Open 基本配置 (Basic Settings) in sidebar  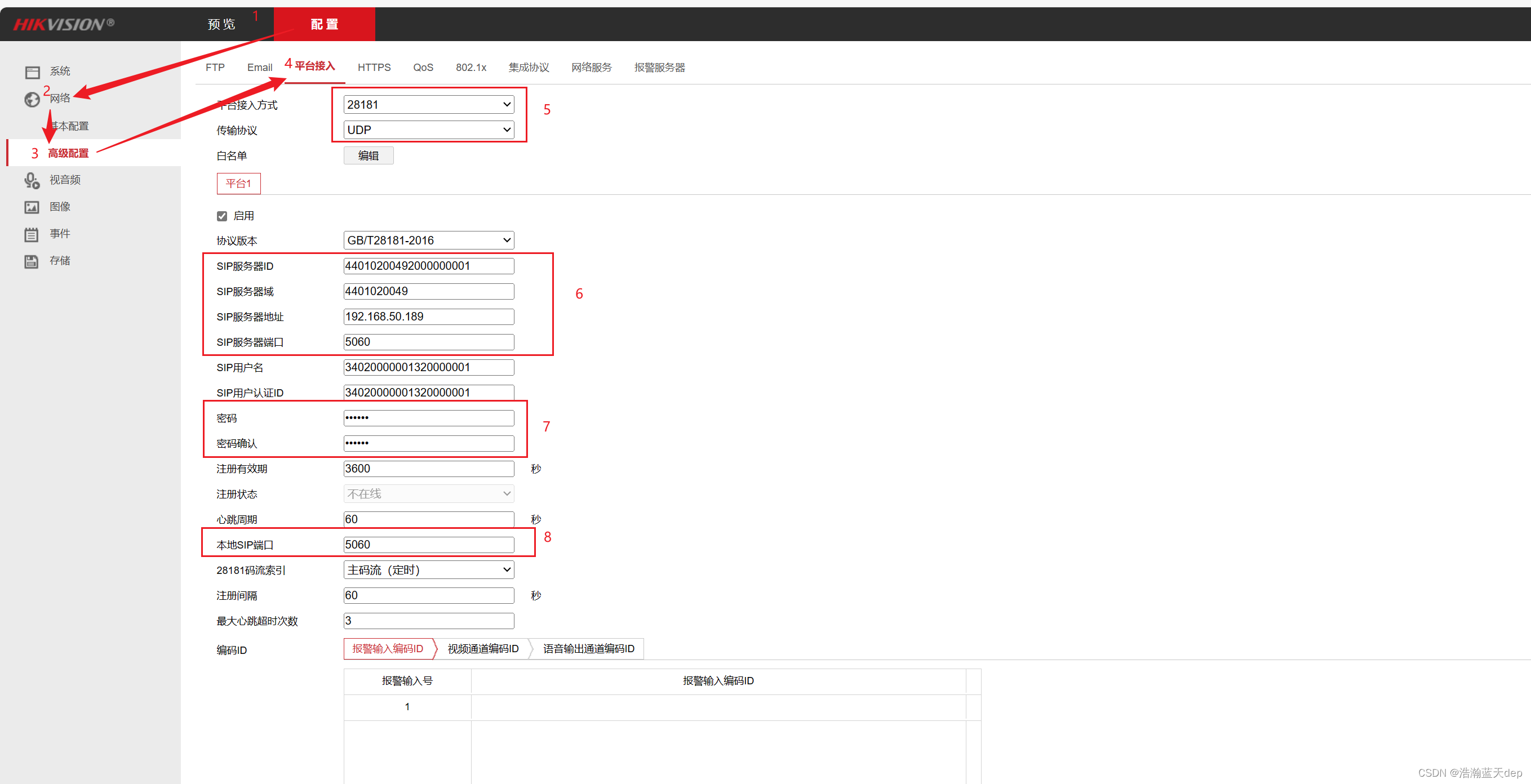tap(69, 126)
